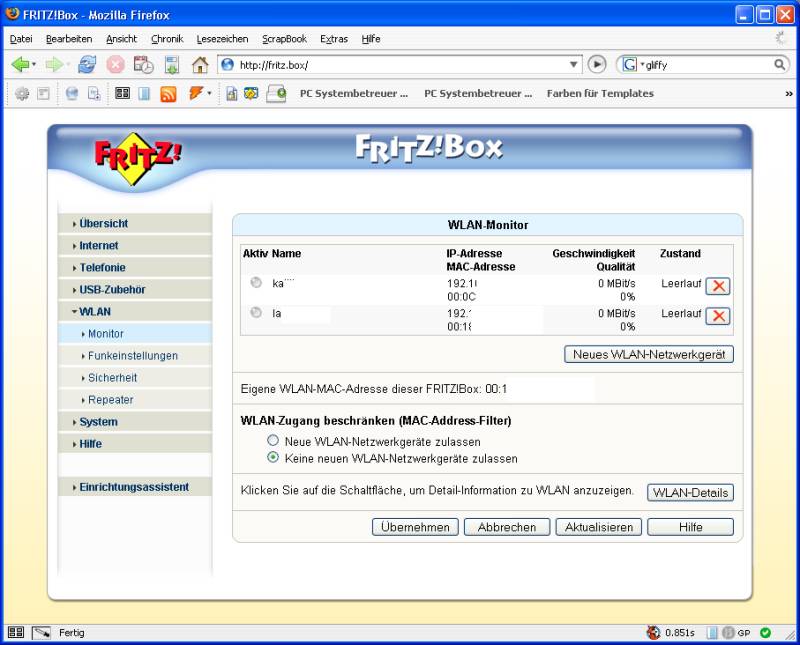Click the blue window with yellow diamond icon
Image resolution: width=800 pixels, height=645 pixels.
point(251,93)
